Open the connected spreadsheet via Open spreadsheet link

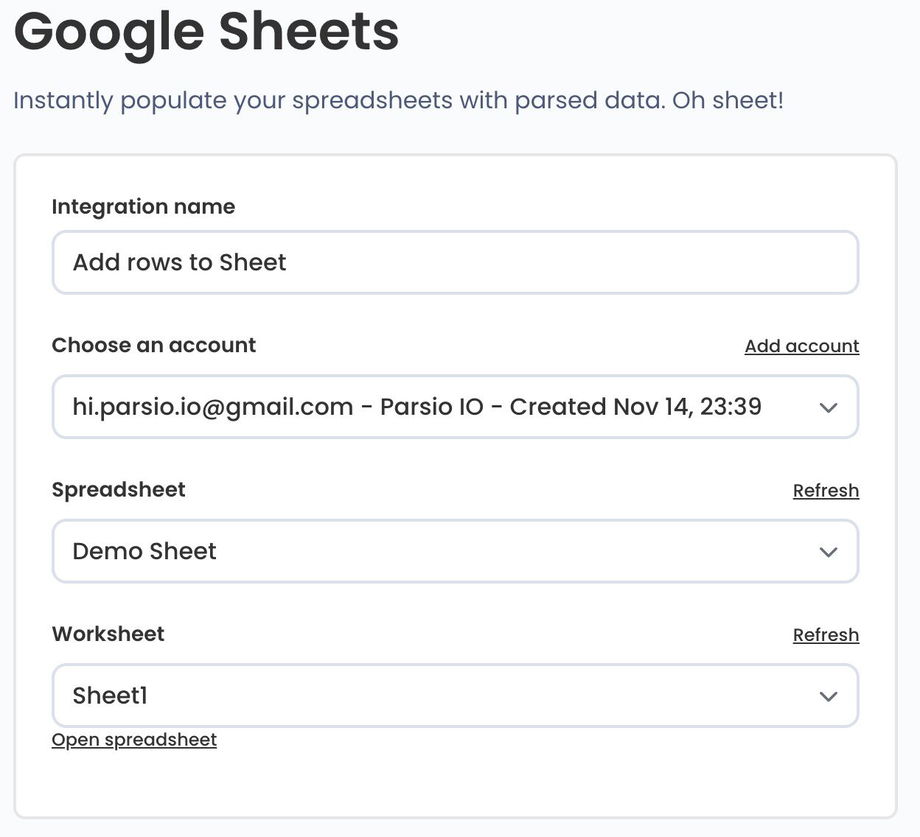[x=134, y=739]
